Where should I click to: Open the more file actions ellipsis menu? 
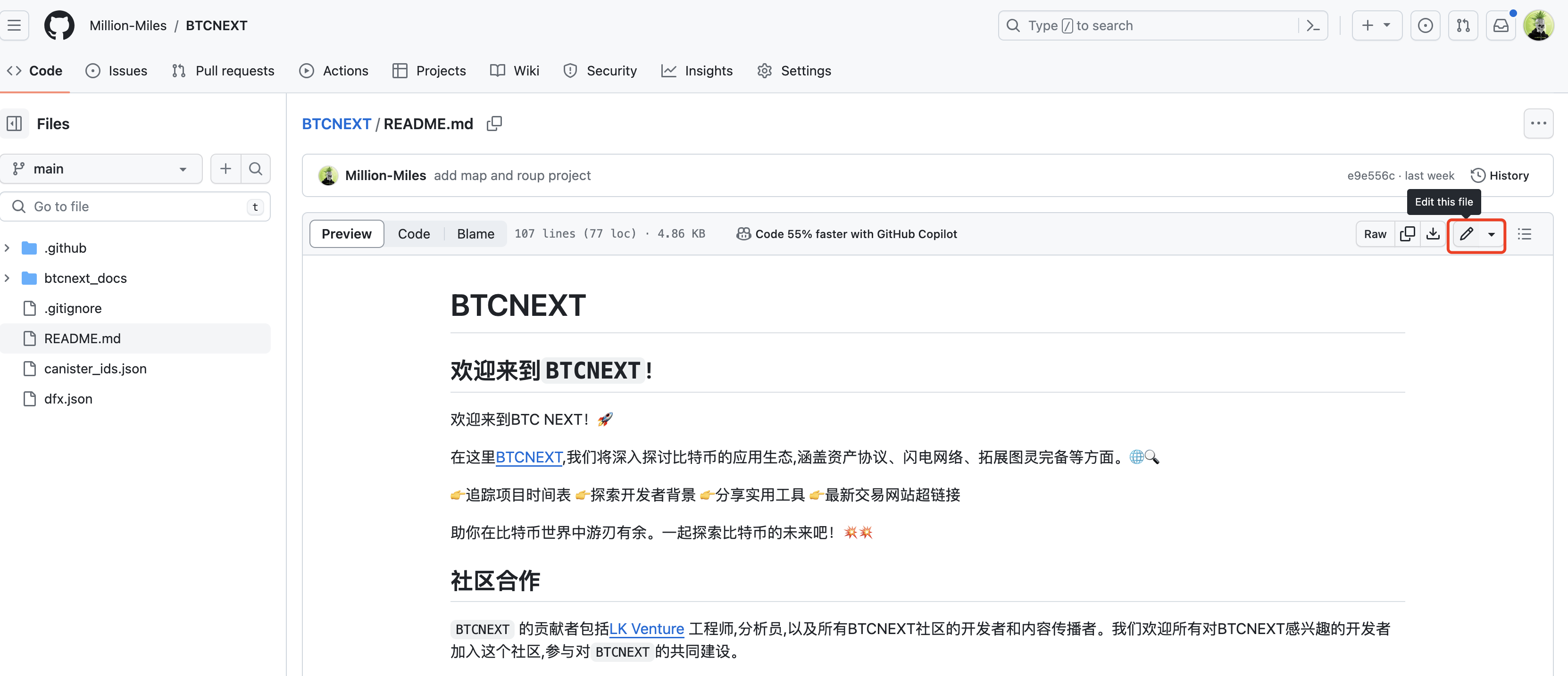(1538, 124)
